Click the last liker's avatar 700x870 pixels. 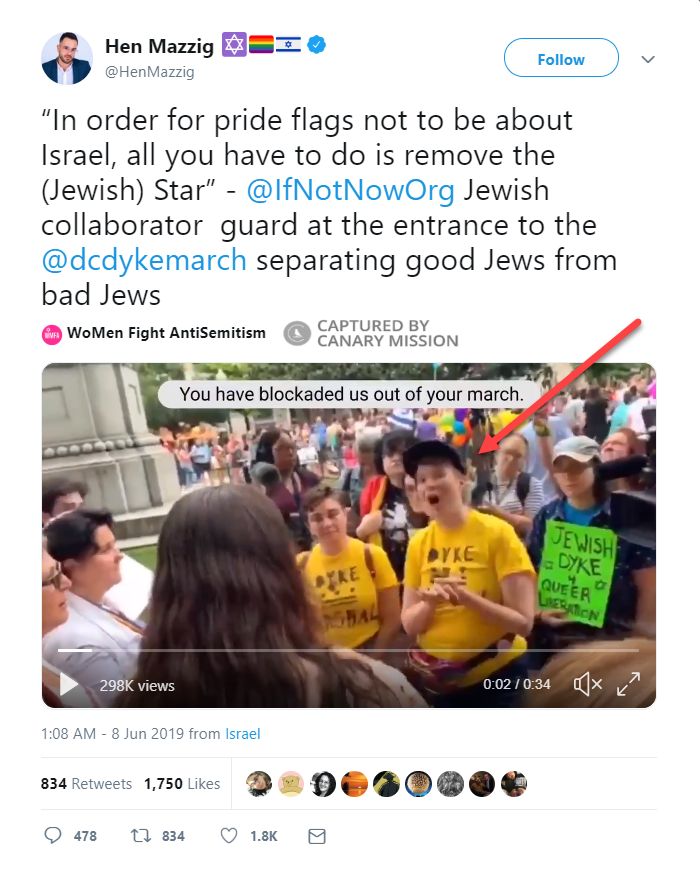pos(514,783)
